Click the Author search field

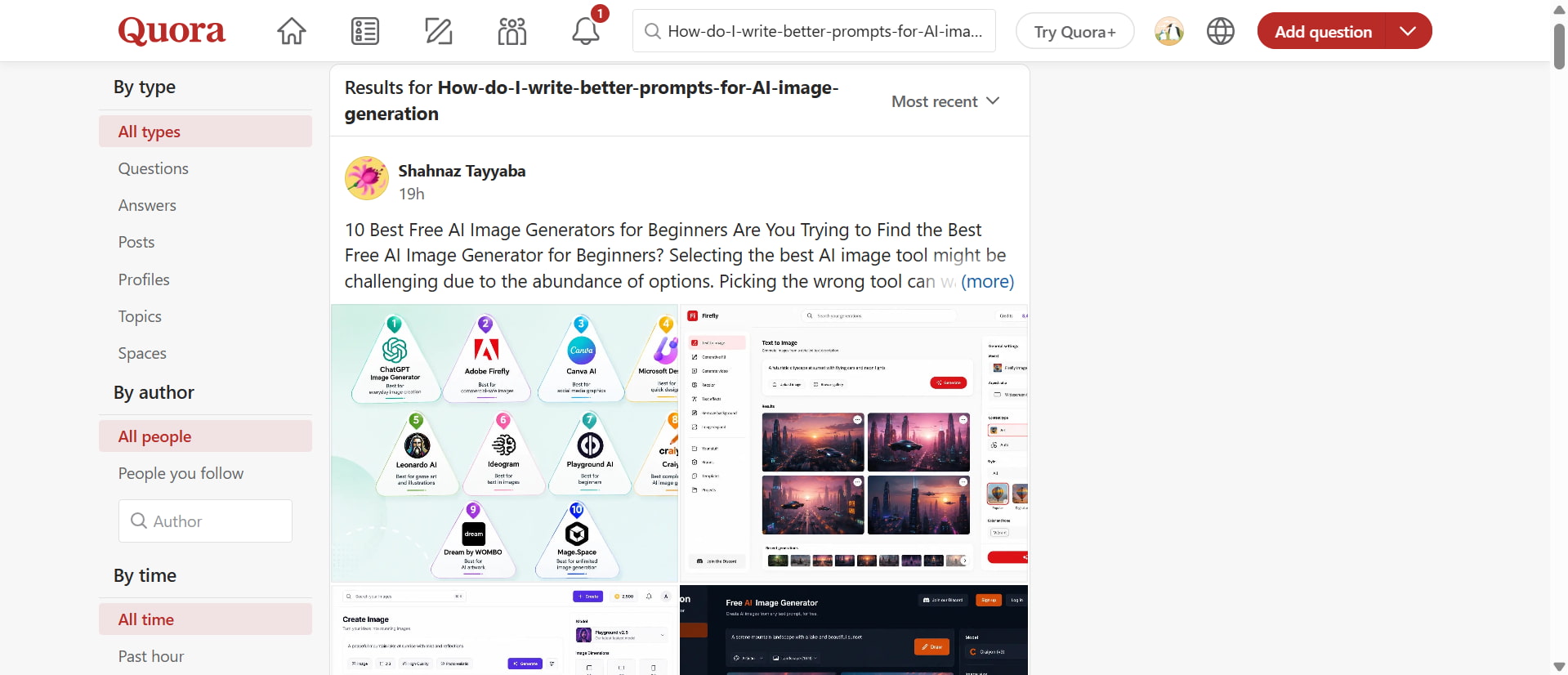pos(205,521)
